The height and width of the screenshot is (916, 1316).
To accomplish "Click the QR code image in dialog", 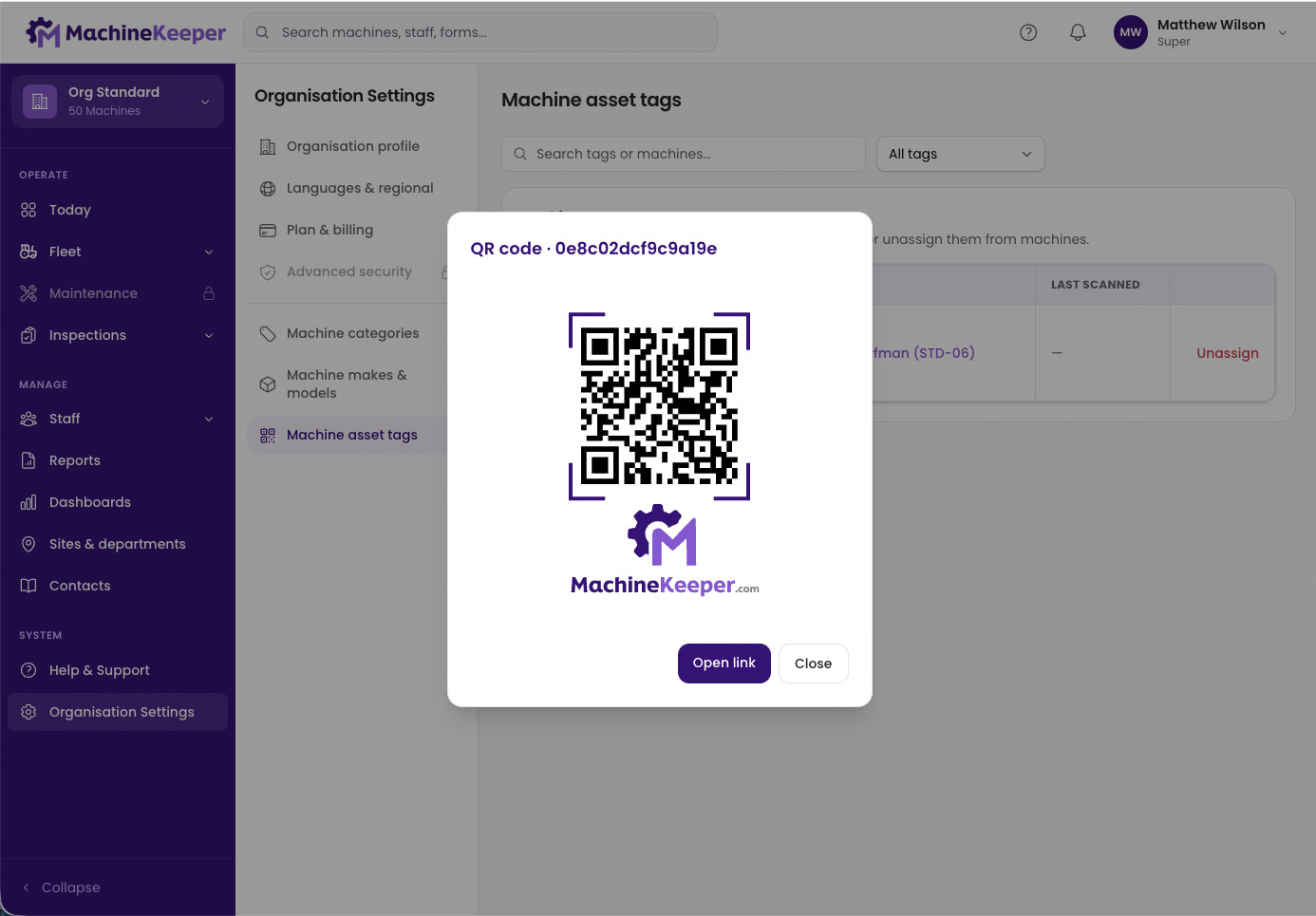I will tap(659, 406).
